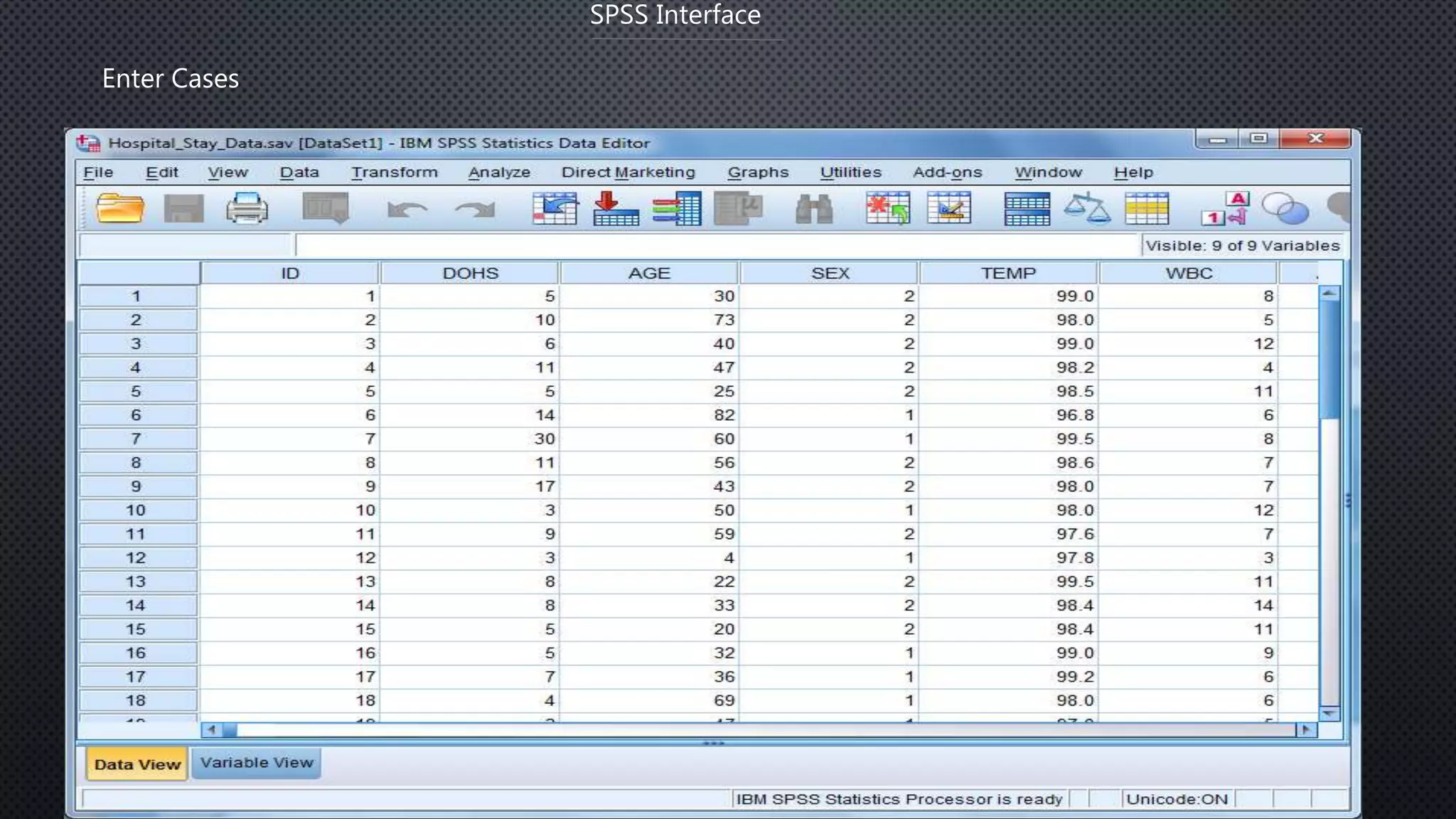The width and height of the screenshot is (1456, 819).
Task: Open the View menu
Action: tap(227, 172)
